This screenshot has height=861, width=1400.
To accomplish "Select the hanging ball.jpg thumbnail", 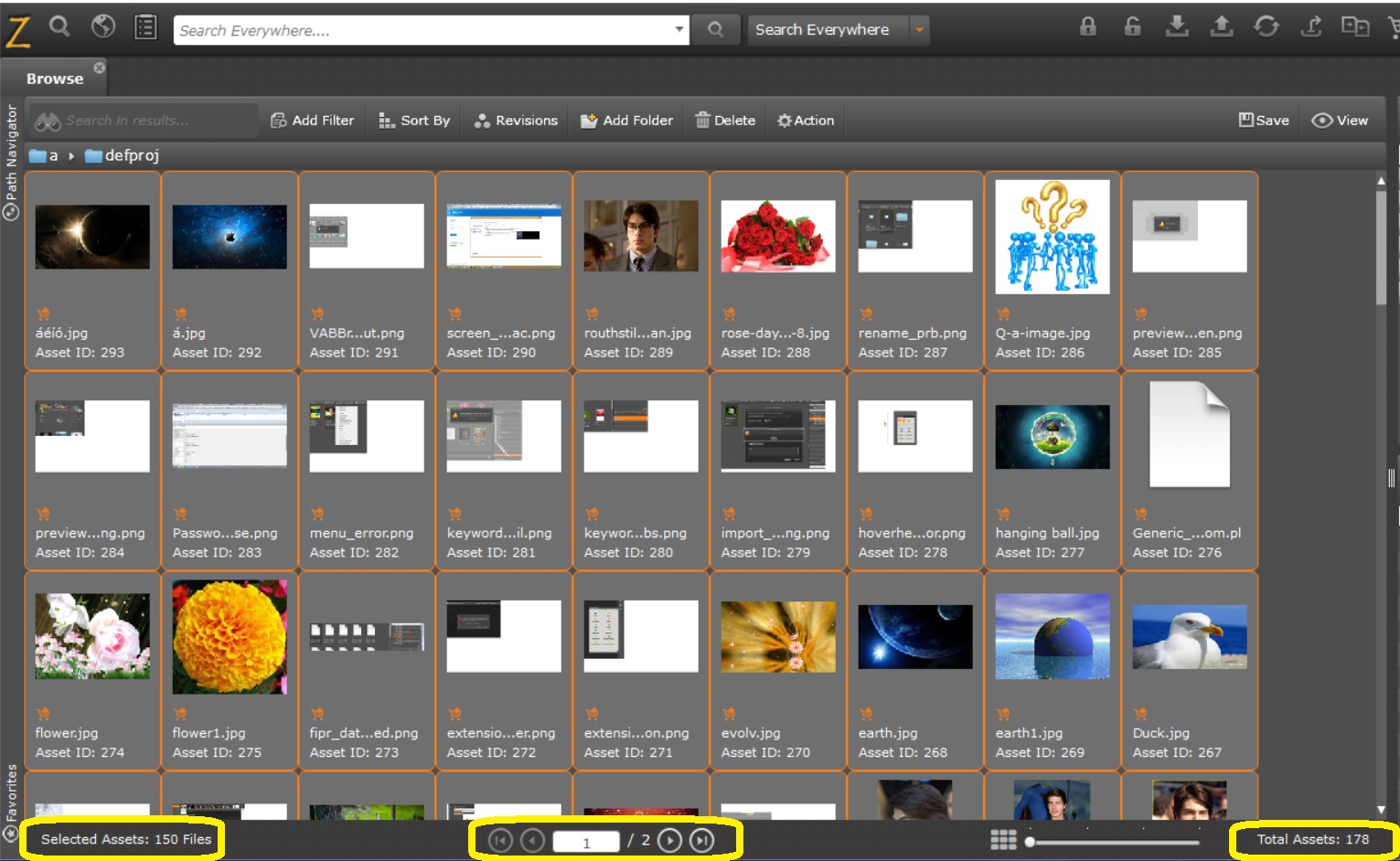I will [1053, 437].
